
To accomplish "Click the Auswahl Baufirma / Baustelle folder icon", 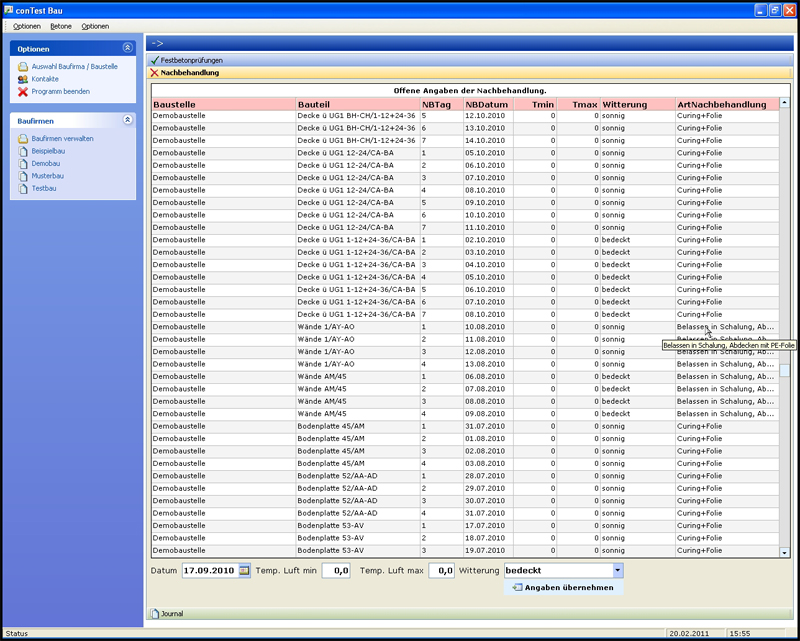I will coord(23,67).
